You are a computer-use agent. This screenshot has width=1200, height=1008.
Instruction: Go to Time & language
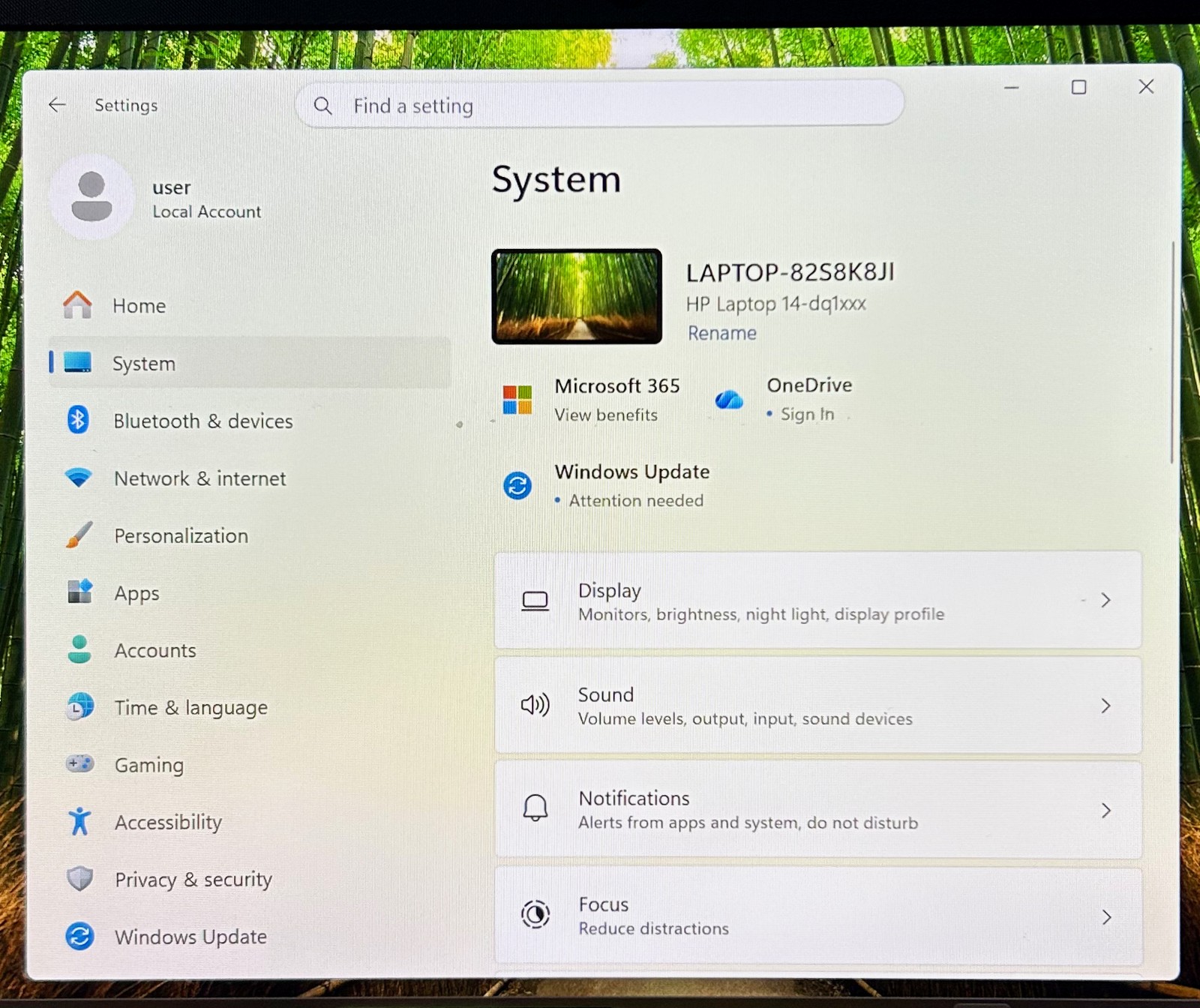(x=250, y=707)
